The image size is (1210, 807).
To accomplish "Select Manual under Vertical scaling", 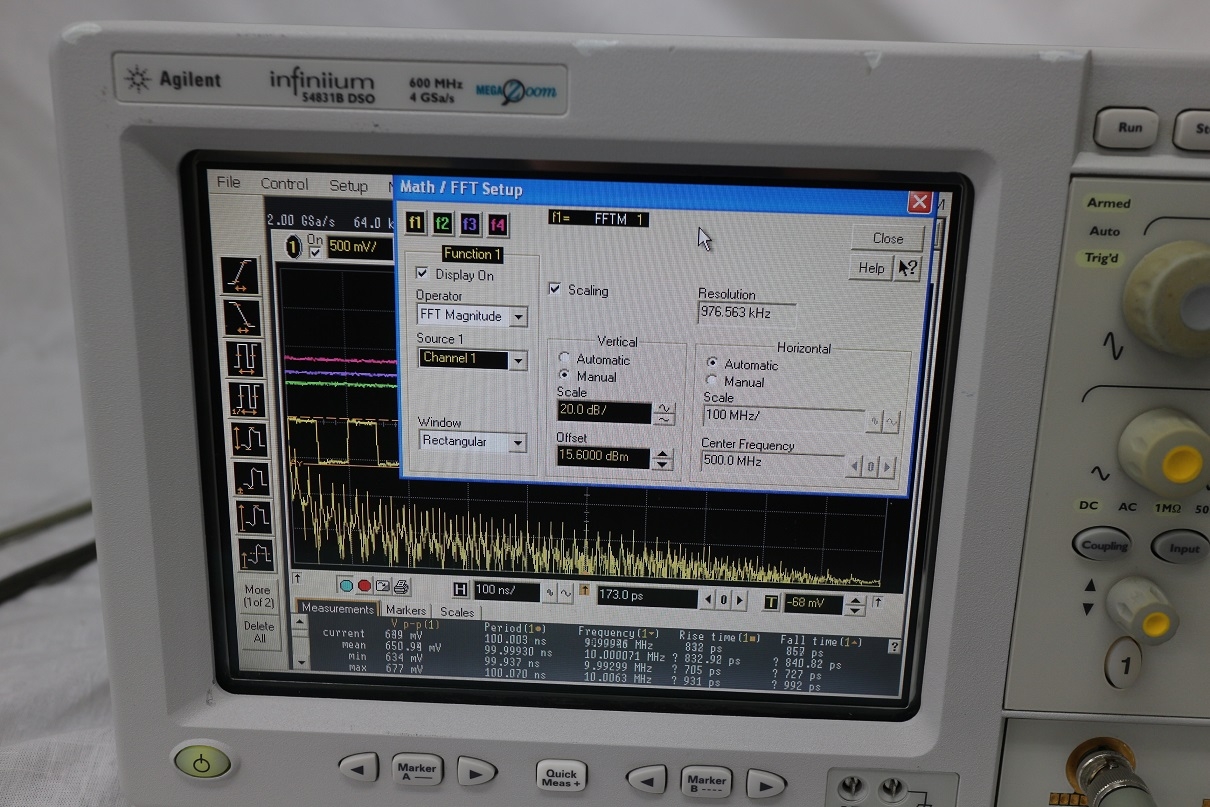I will 565,376.
